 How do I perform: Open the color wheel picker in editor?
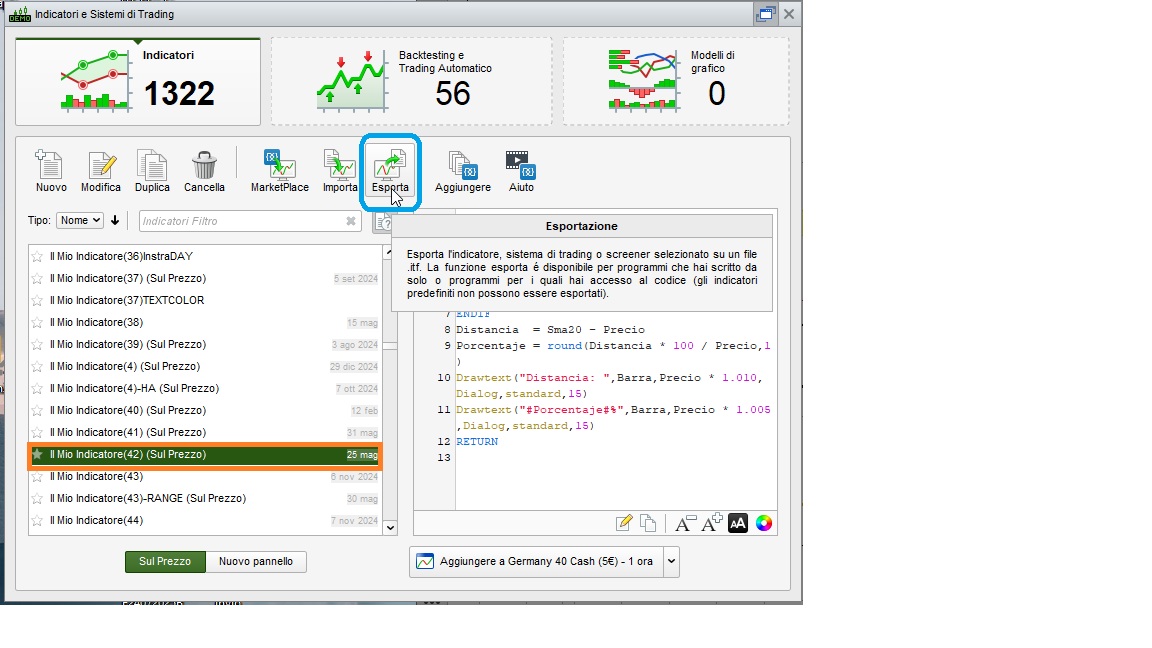(764, 523)
